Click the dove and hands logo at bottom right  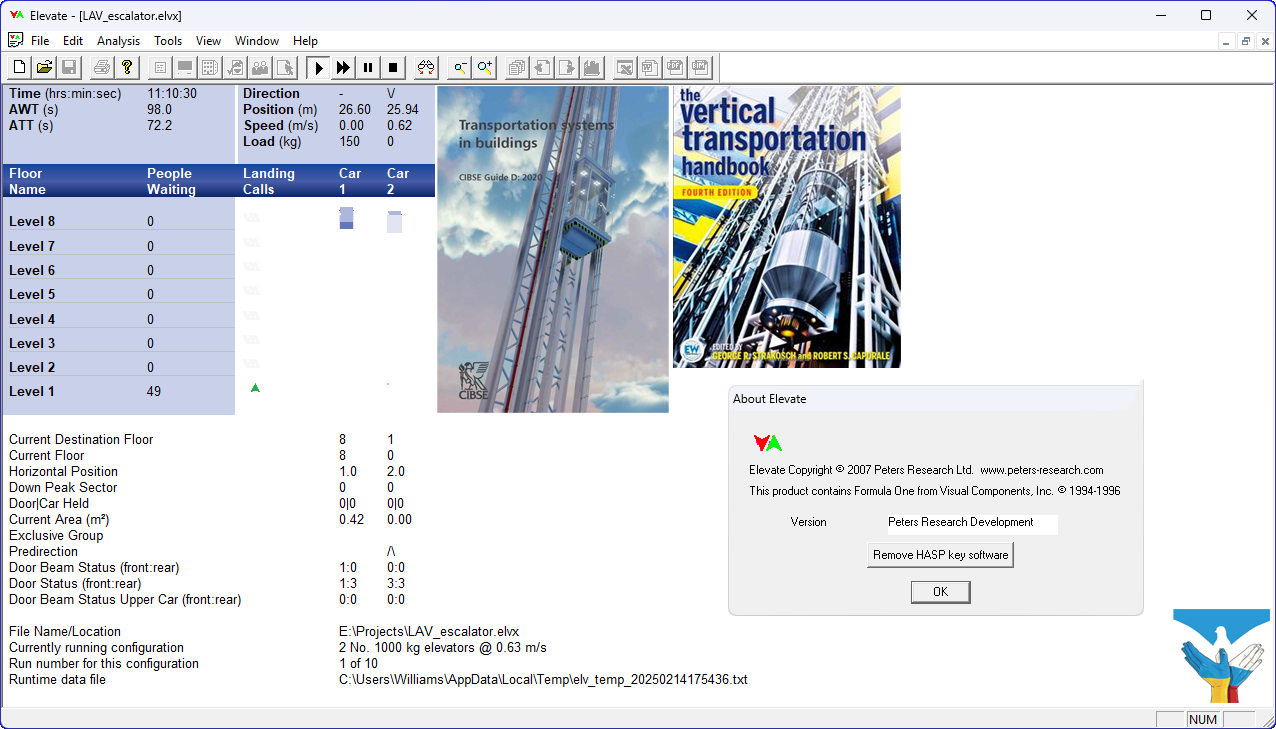coord(1222,656)
